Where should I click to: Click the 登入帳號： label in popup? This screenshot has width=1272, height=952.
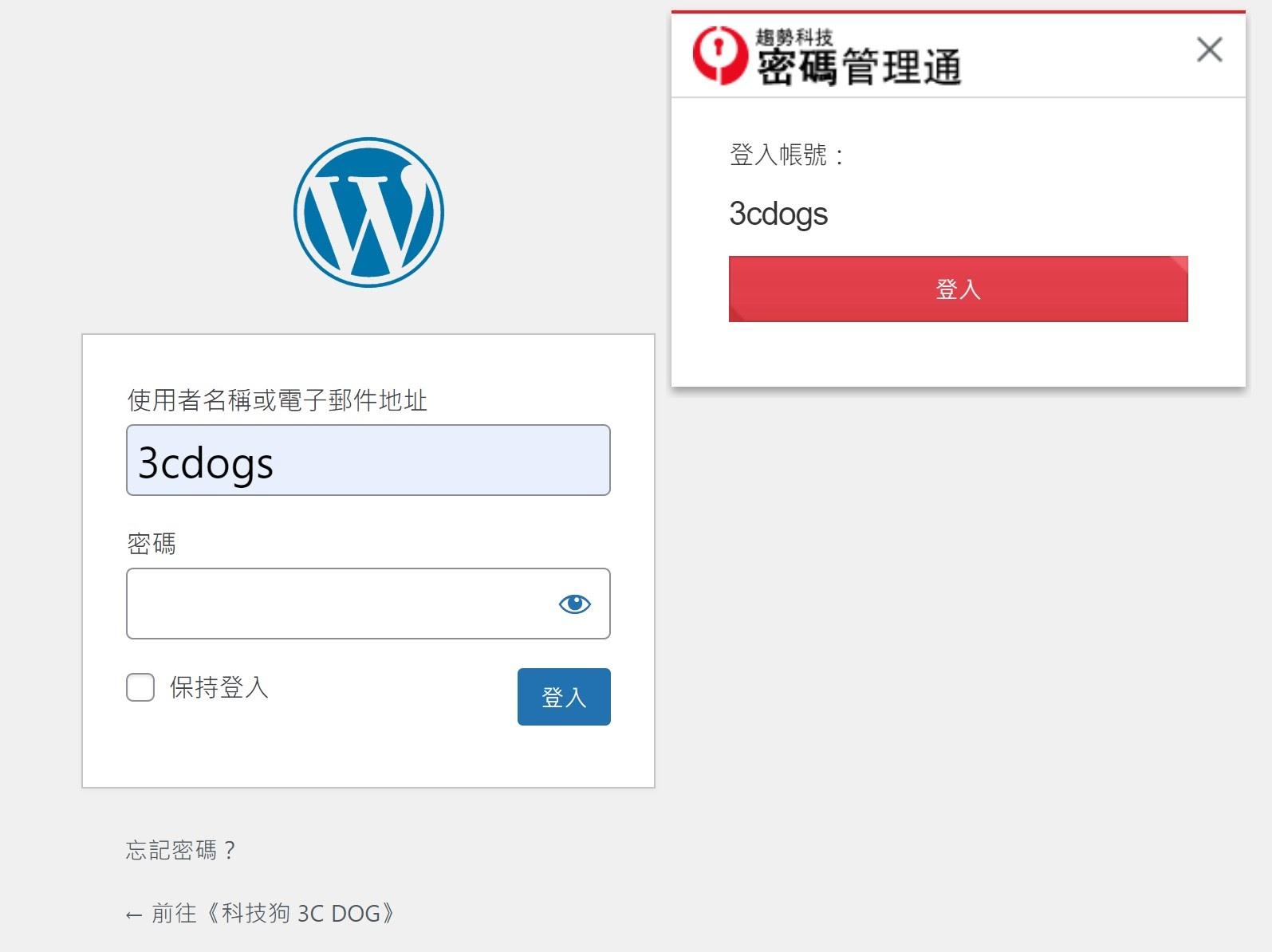pos(787,155)
